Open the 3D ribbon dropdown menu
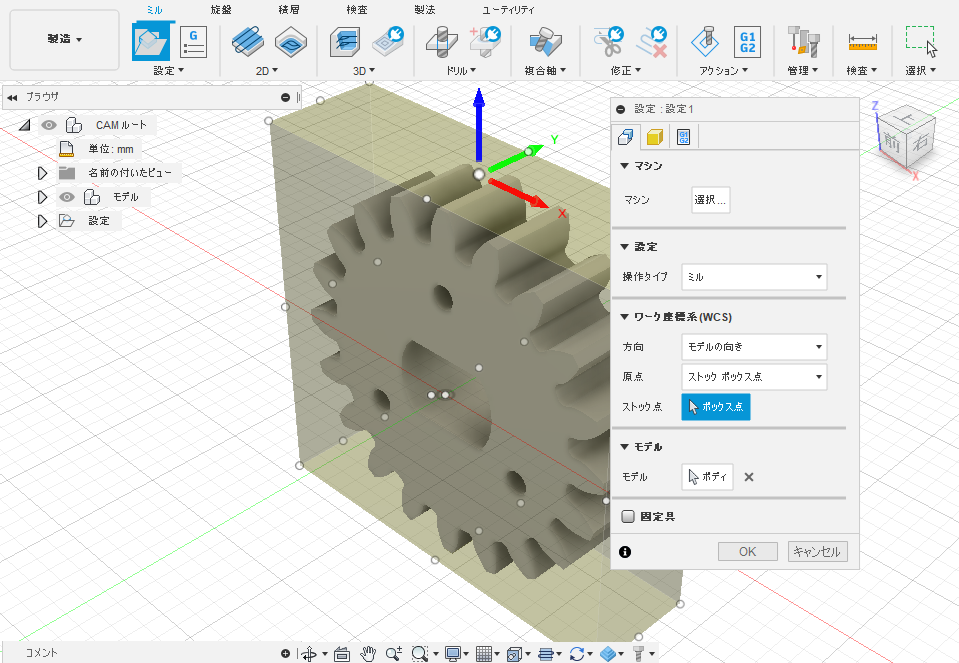The image size is (959, 663). pos(364,71)
